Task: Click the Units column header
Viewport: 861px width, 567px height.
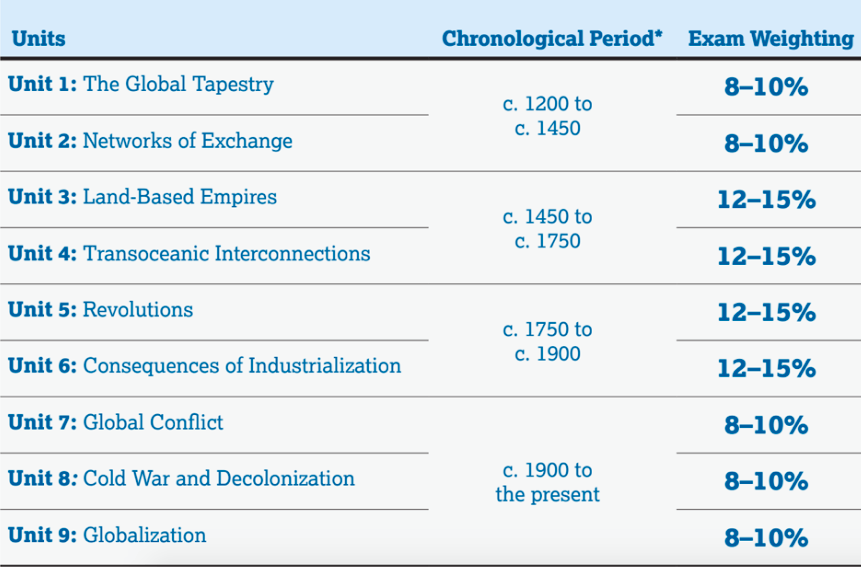Action: (x=38, y=38)
